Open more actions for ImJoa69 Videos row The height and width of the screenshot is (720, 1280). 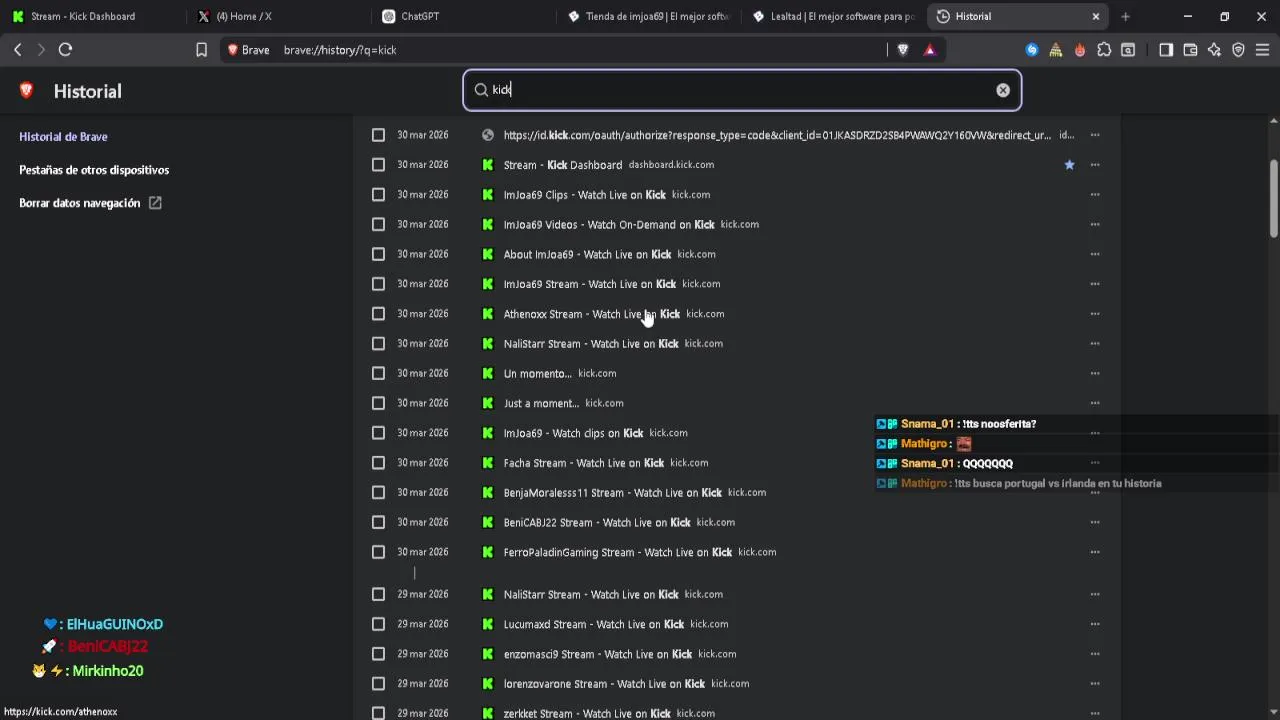coord(1095,224)
